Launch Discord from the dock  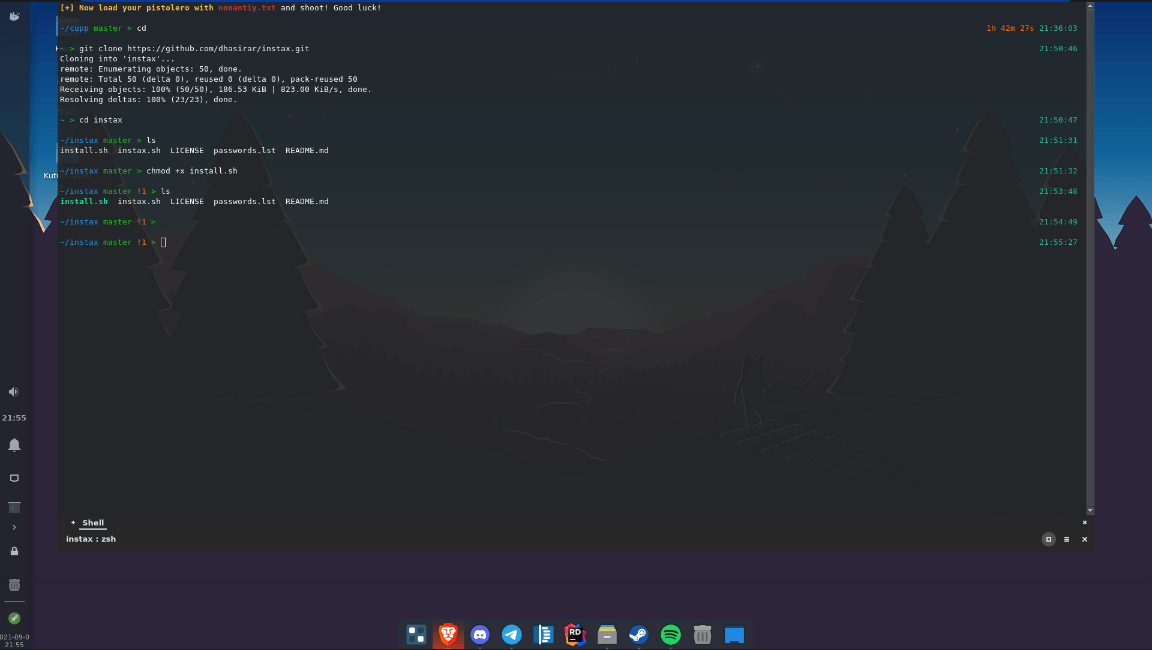(x=480, y=635)
